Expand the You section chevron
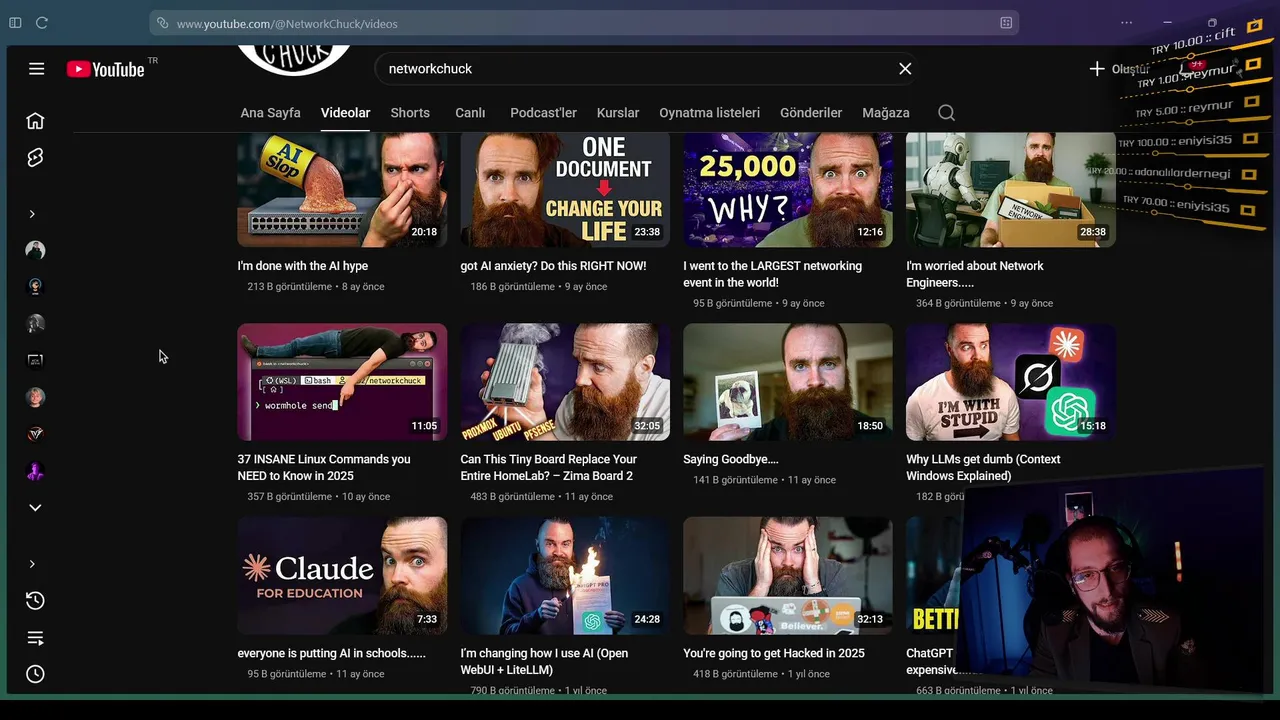This screenshot has height=720, width=1280. pos(32,564)
